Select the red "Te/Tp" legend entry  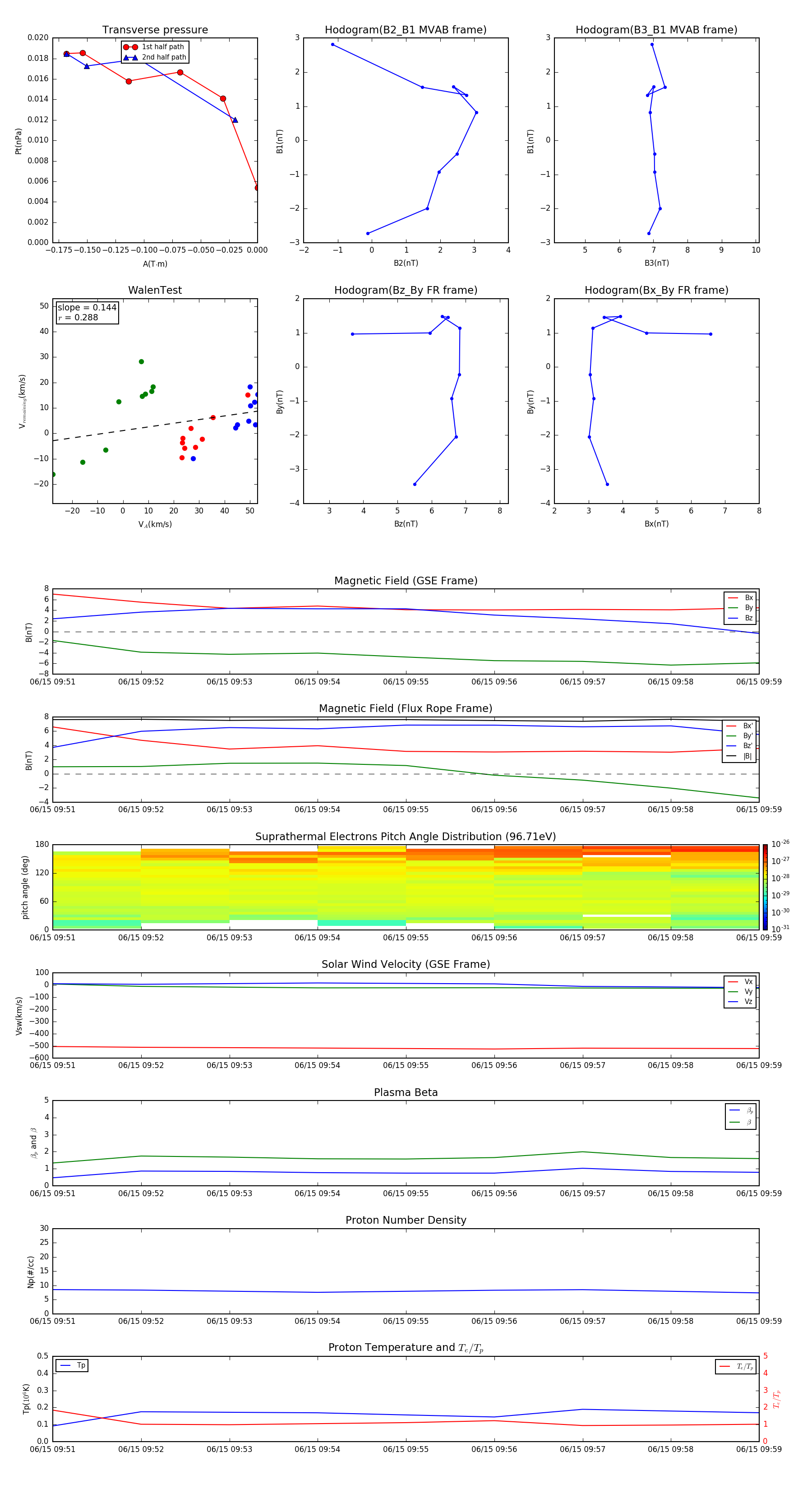point(736,1366)
